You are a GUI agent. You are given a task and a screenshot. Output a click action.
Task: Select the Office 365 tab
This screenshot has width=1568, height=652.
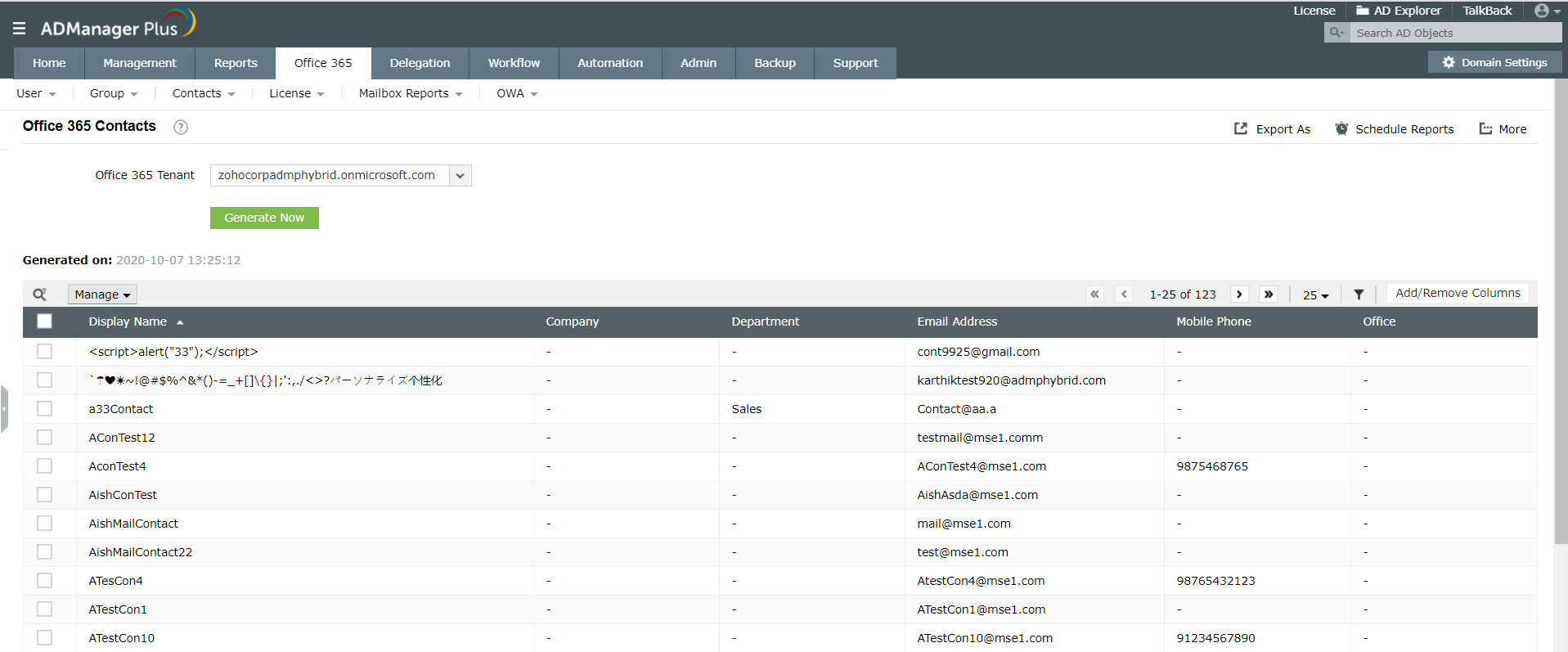click(323, 63)
